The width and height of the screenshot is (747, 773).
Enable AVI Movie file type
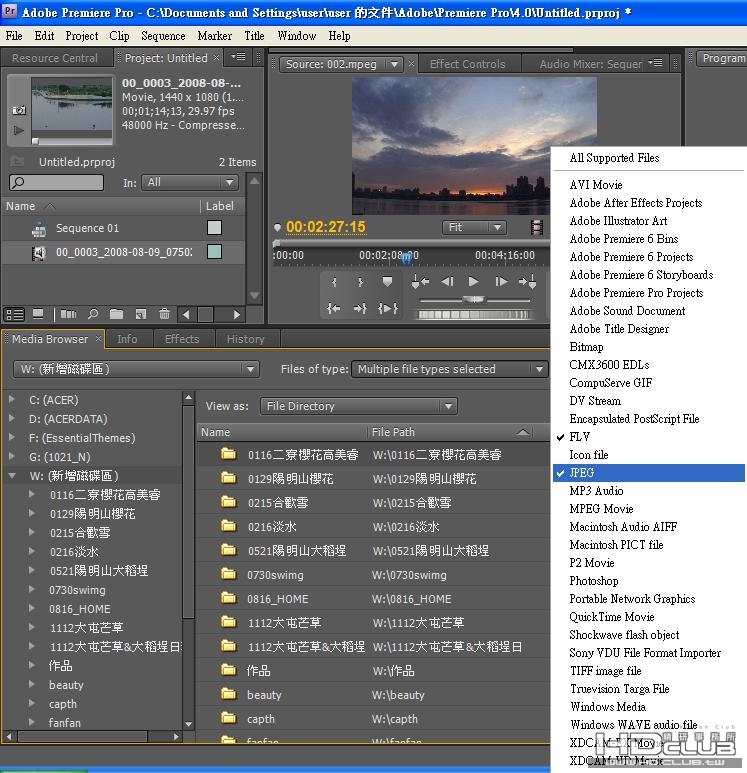tap(596, 185)
